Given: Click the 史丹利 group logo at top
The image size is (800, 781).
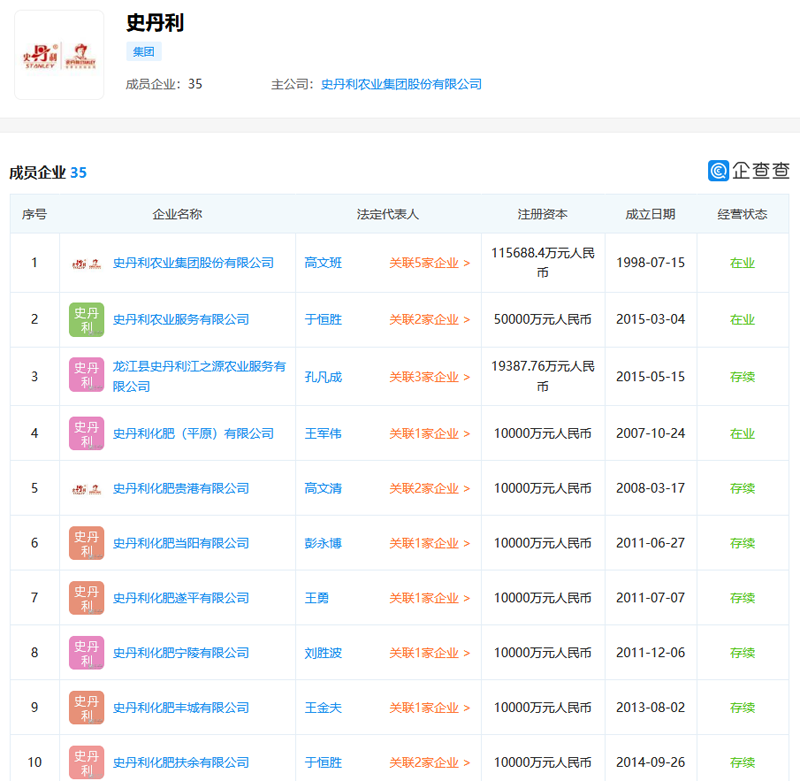Looking at the screenshot, I should [x=59, y=55].
